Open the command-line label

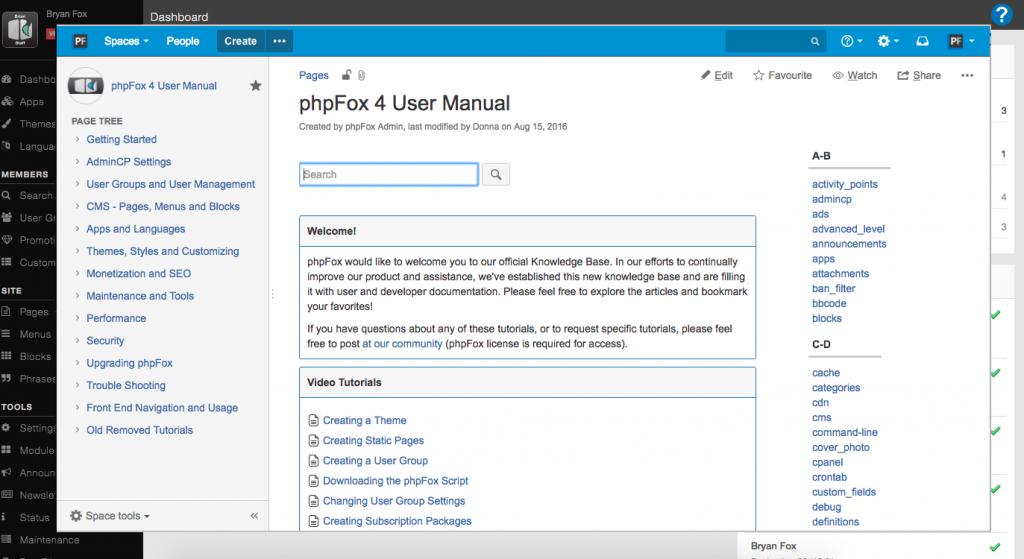click(844, 432)
